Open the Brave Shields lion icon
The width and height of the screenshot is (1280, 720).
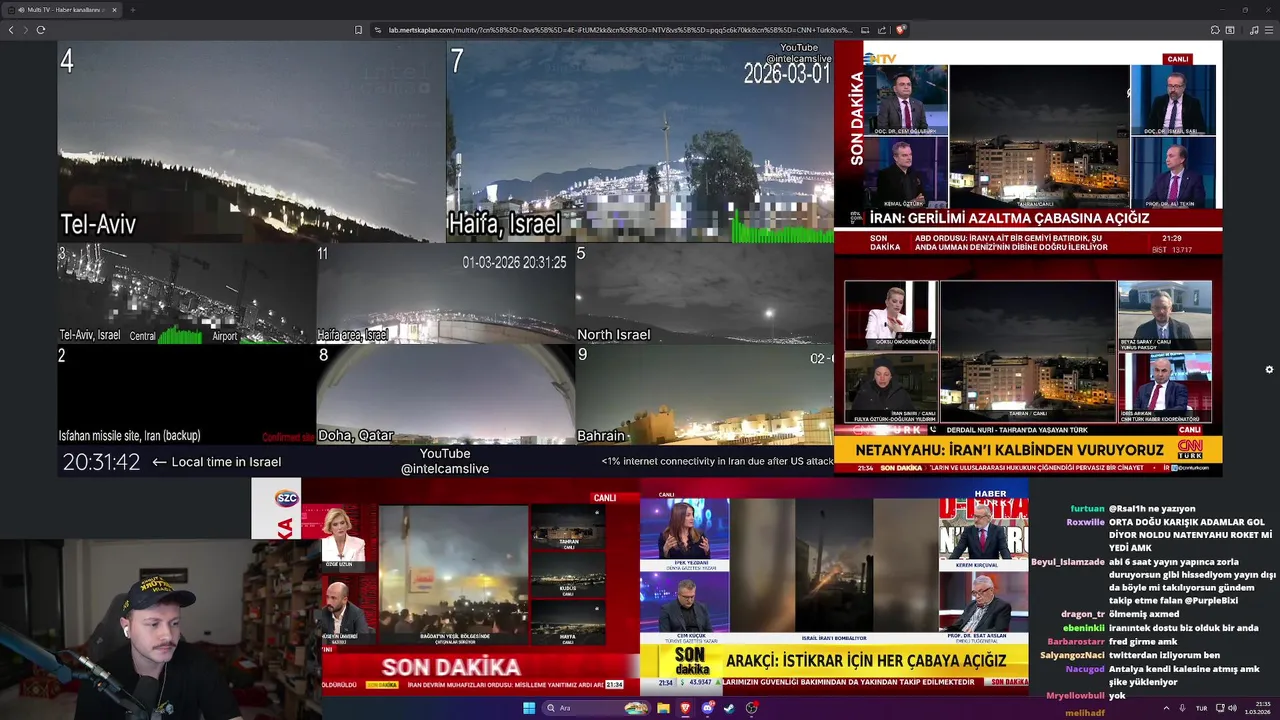point(901,30)
